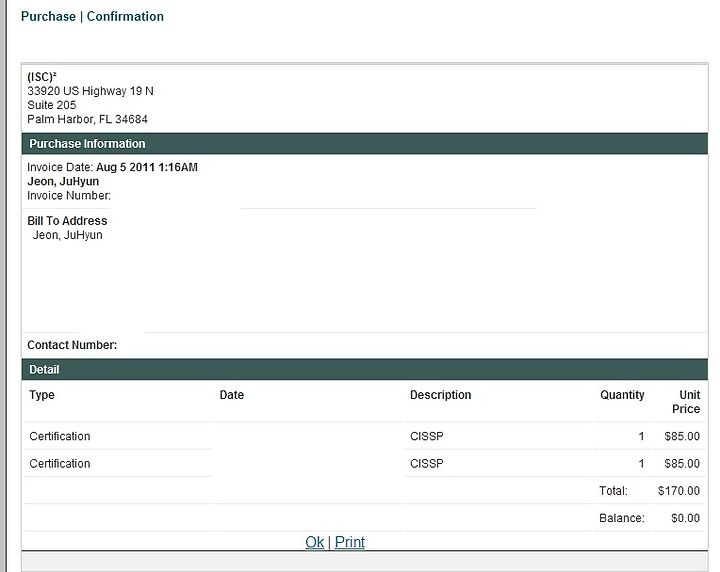Select the 'Contact Number:' label
This screenshot has height=572, width=720.
tap(72, 345)
